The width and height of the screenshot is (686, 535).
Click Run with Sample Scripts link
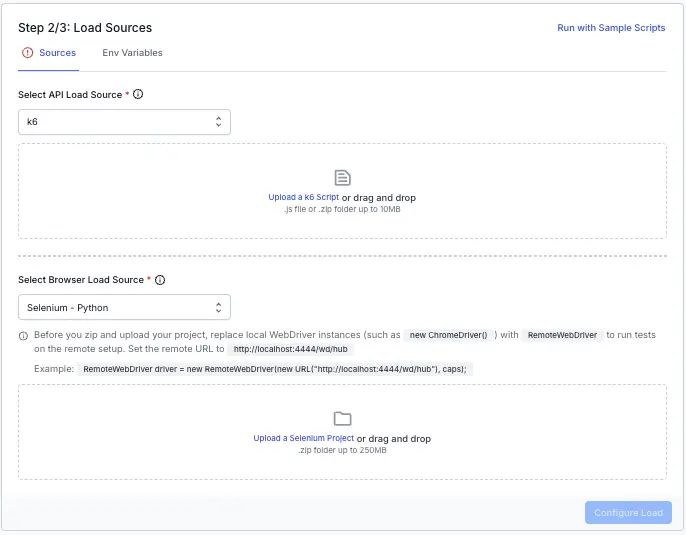pyautogui.click(x=611, y=28)
